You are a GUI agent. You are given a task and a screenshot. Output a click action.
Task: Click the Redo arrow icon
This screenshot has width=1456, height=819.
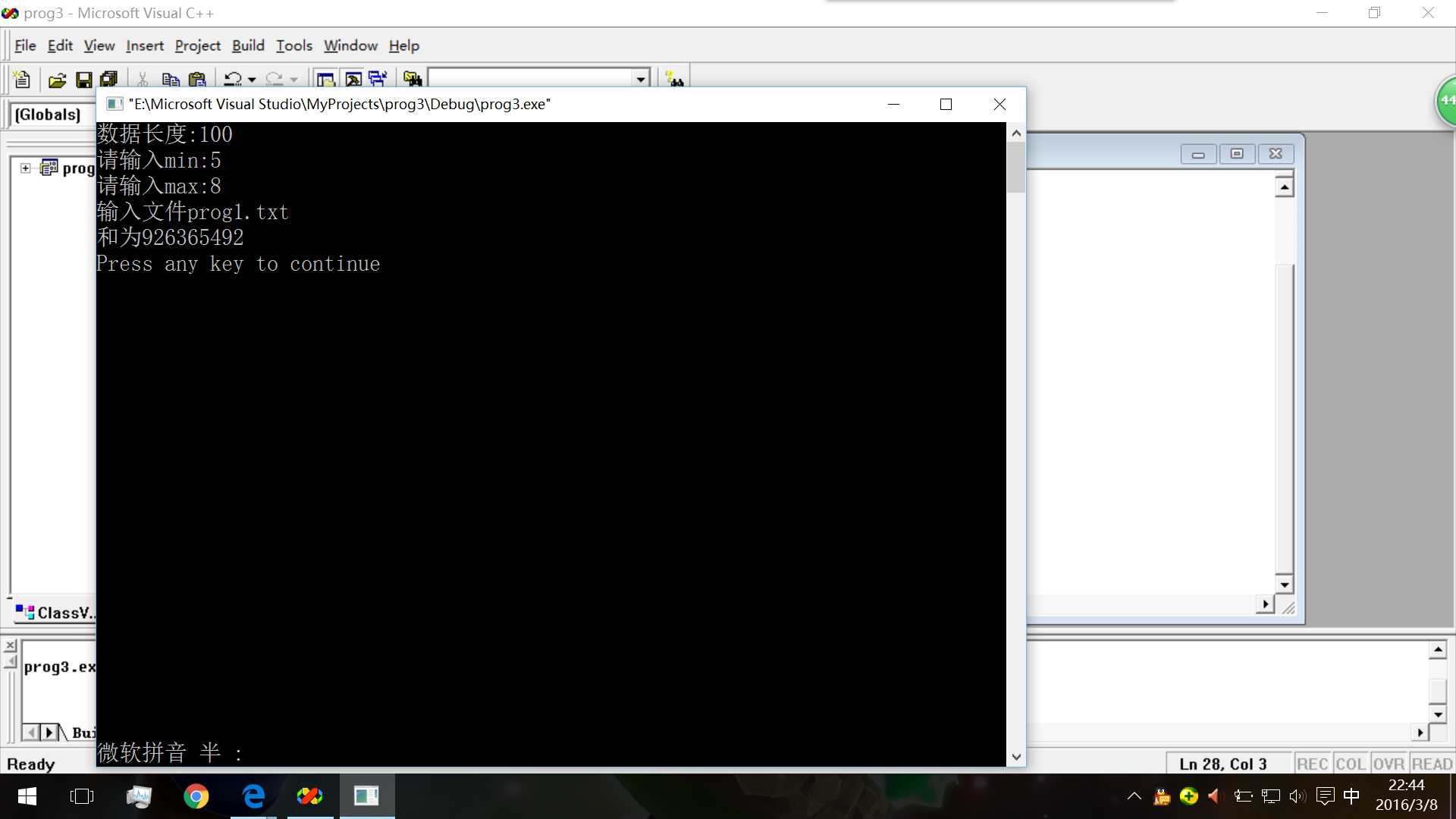[x=275, y=79]
